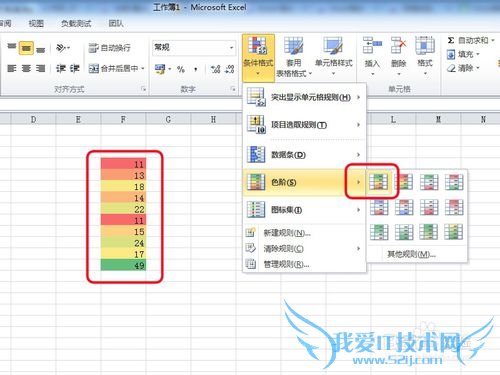Click the increase indent icon
The height and width of the screenshot is (375, 500).
point(74,69)
